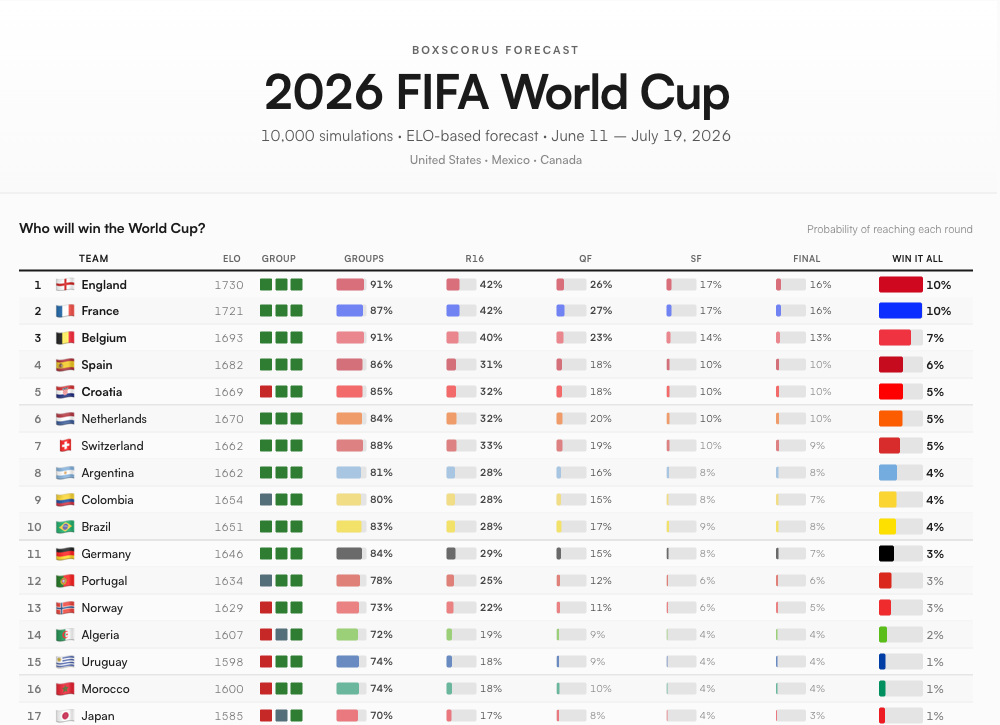Click the Belgium flag icon

[x=65, y=339]
